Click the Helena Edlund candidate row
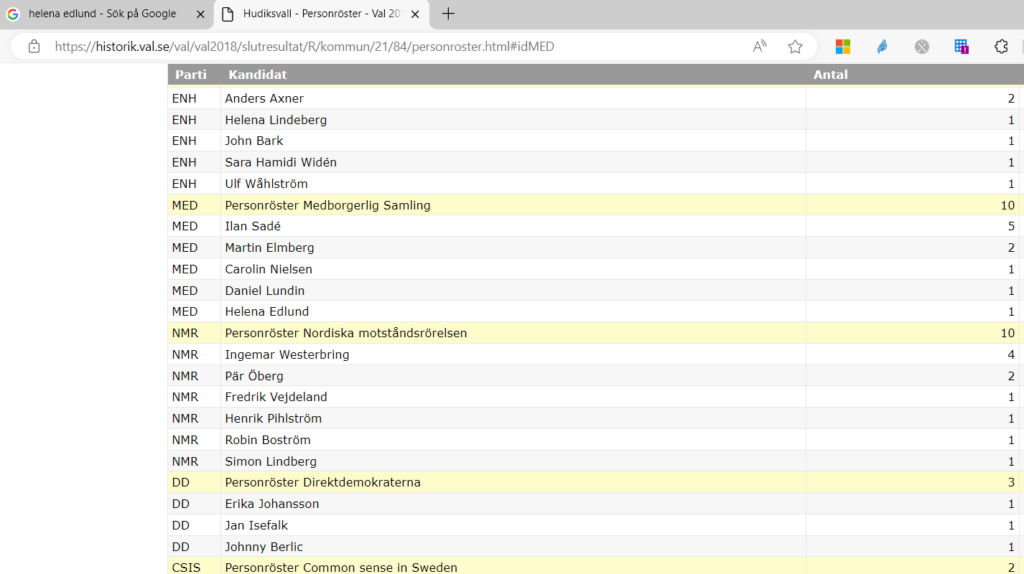 (x=267, y=311)
